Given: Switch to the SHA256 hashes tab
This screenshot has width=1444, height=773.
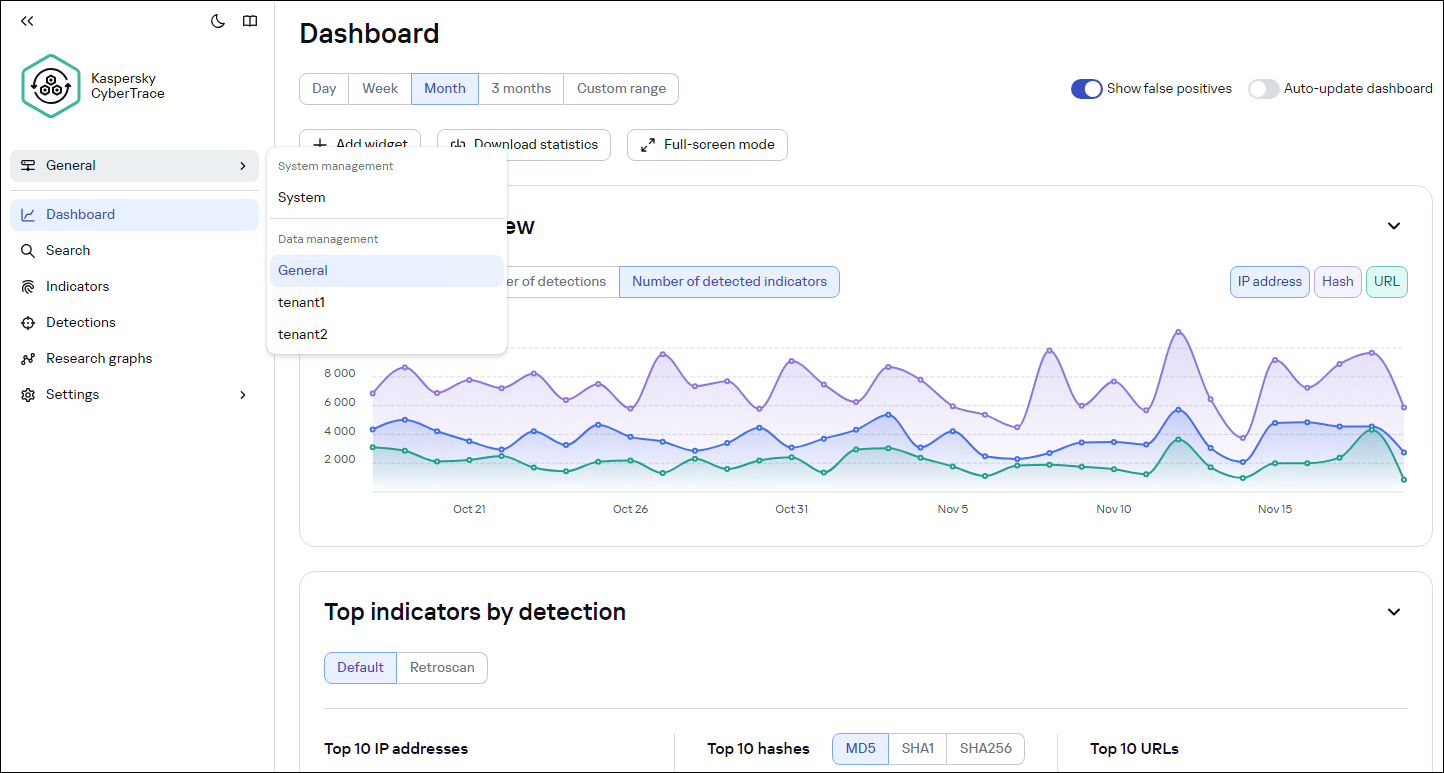Looking at the screenshot, I should [985, 748].
